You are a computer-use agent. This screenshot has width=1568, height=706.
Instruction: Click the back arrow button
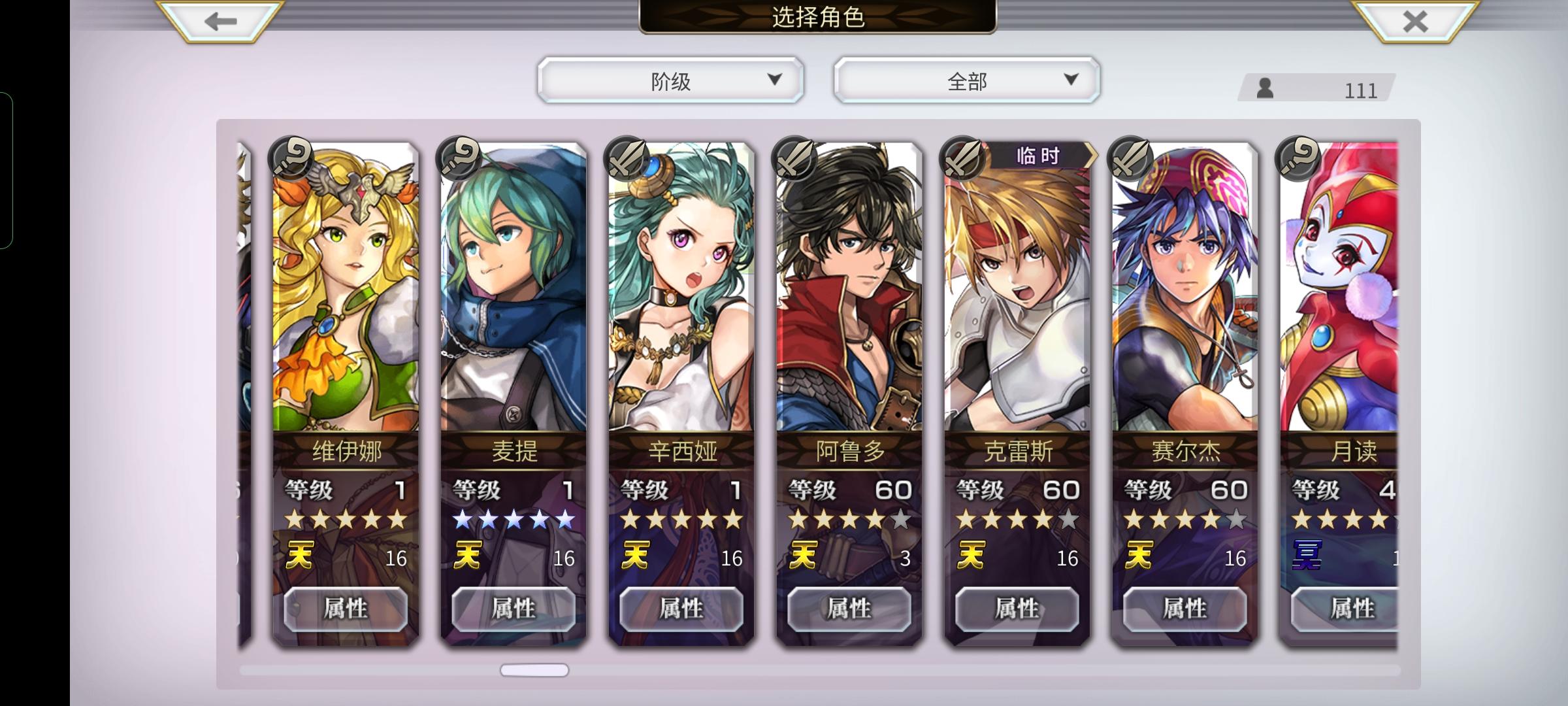point(220,21)
